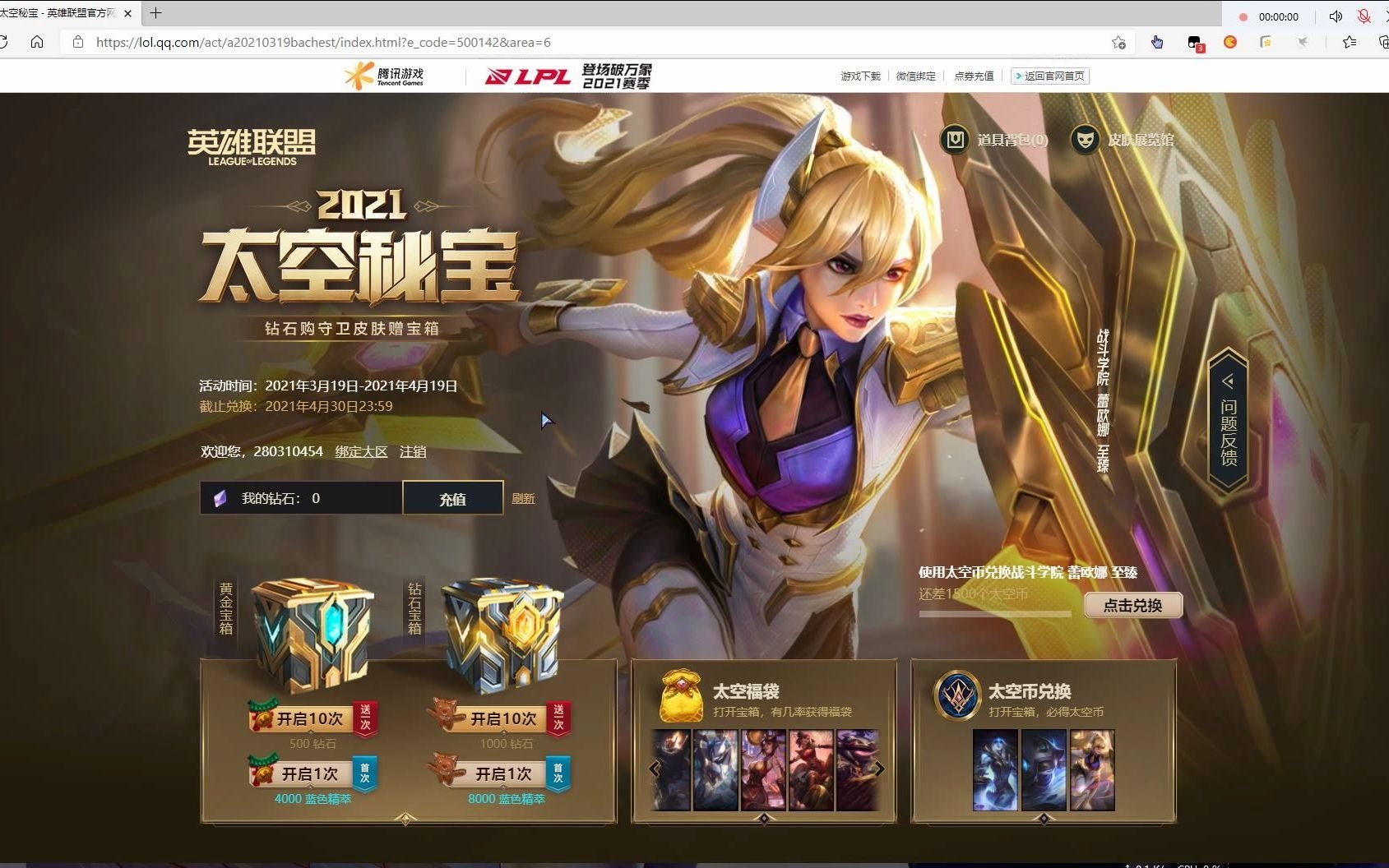Click the space coin progress bar
This screenshot has height=868, width=1389.
[x=995, y=614]
